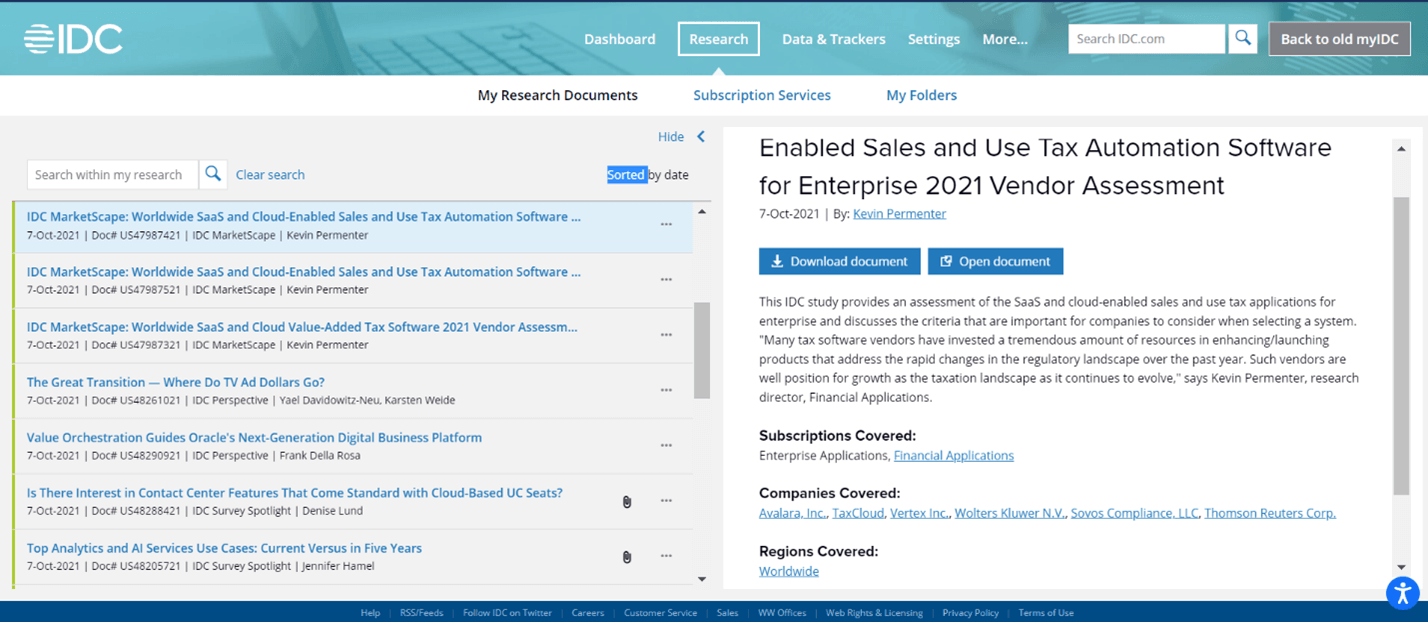Screen dimensions: 1428x622
Task: Open more options for Top Analytics and AI row
Action: [666, 556]
